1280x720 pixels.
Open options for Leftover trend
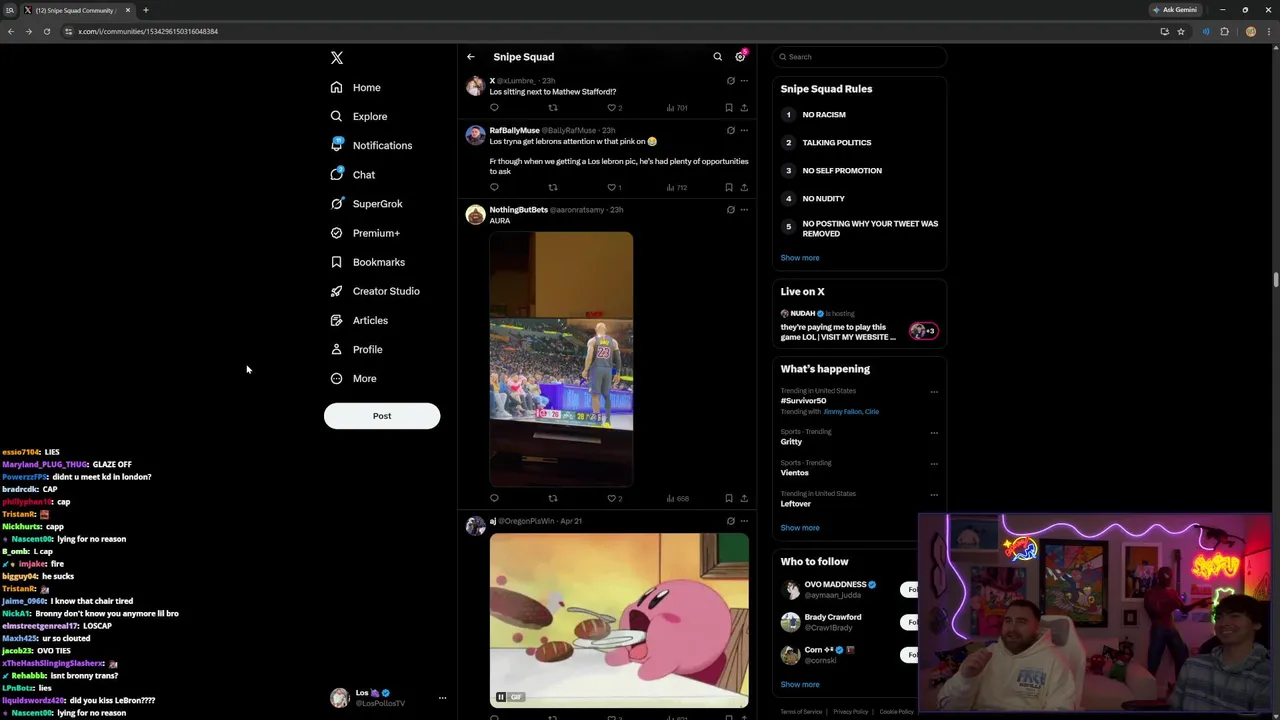point(934,494)
